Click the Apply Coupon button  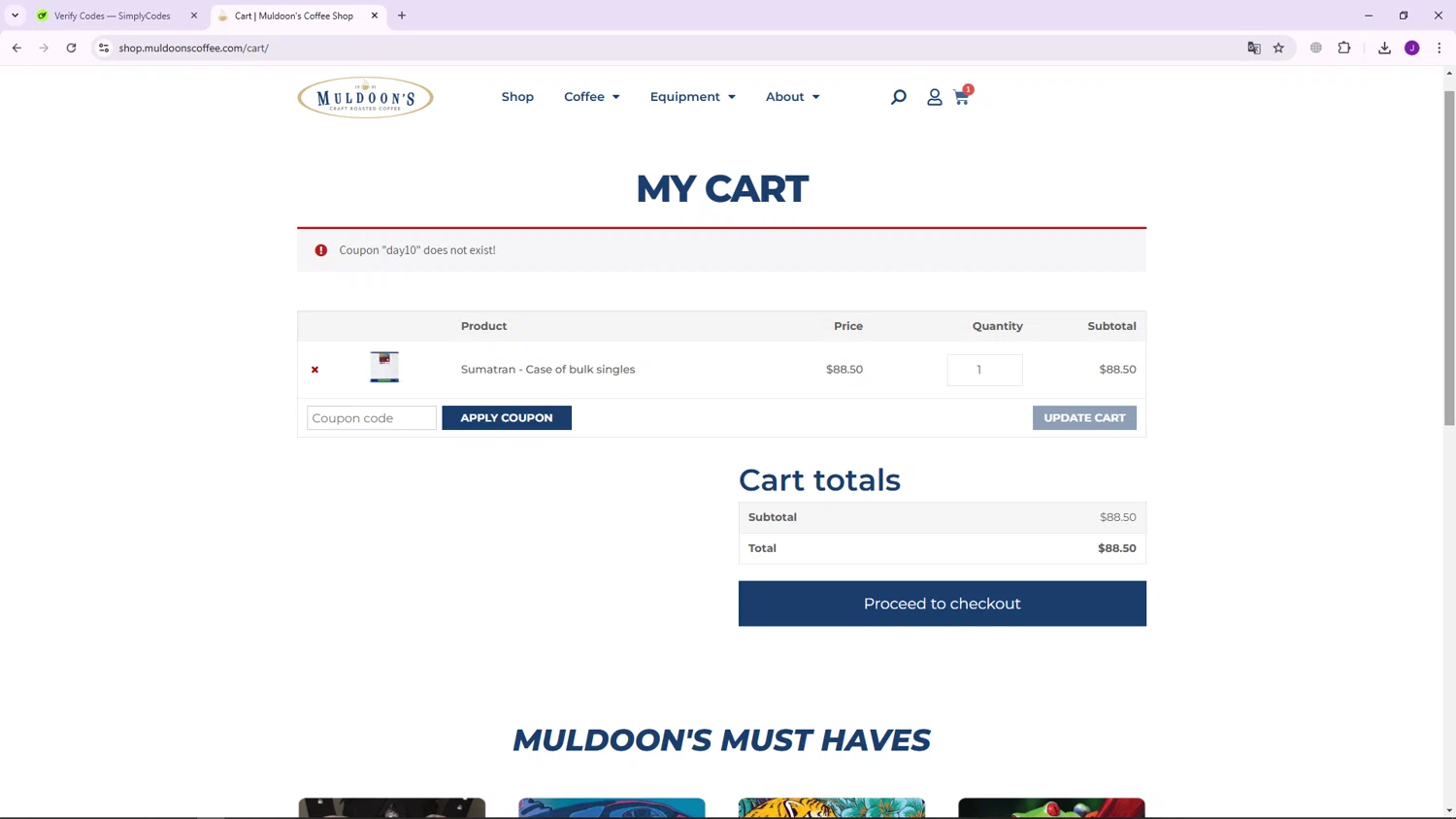(x=507, y=418)
